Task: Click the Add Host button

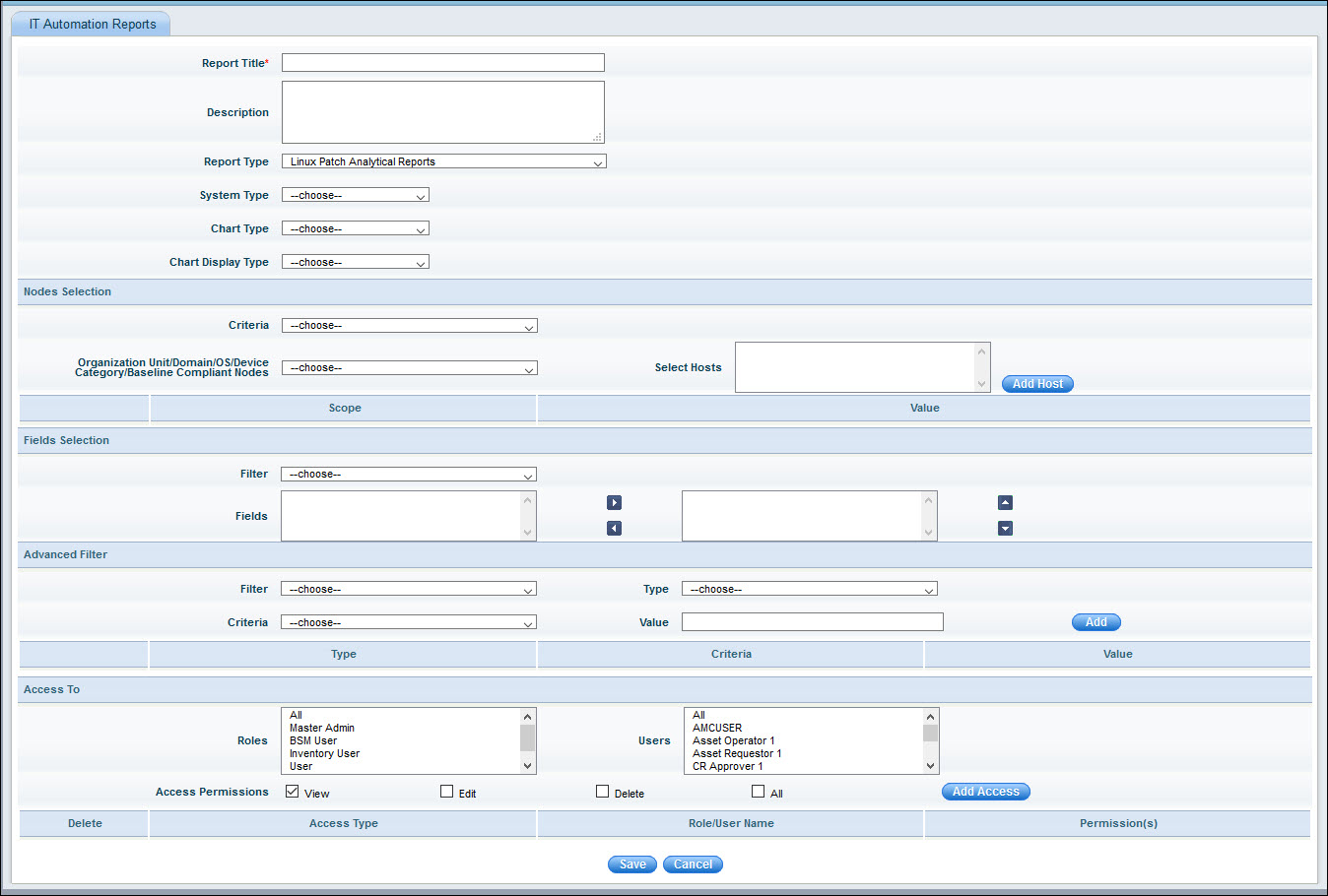Action: pyautogui.click(x=1037, y=384)
